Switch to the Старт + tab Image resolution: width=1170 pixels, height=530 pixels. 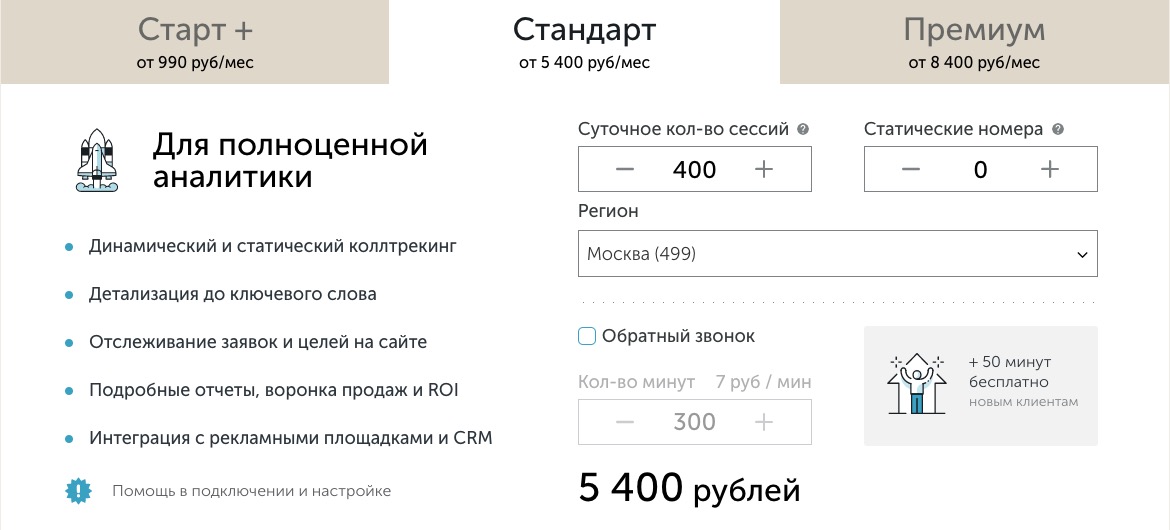[x=195, y=42]
